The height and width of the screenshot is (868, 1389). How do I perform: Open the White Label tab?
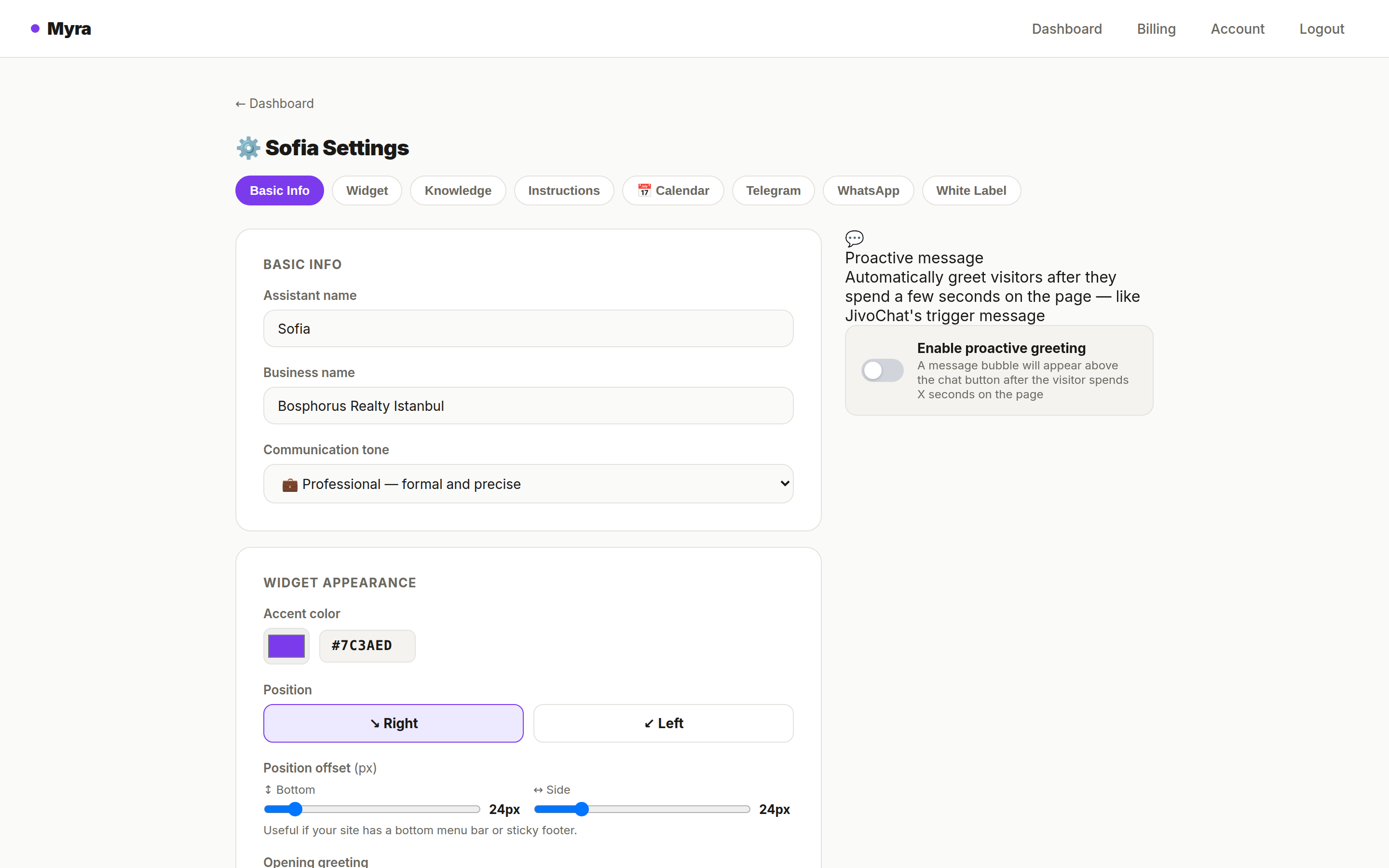coord(970,190)
